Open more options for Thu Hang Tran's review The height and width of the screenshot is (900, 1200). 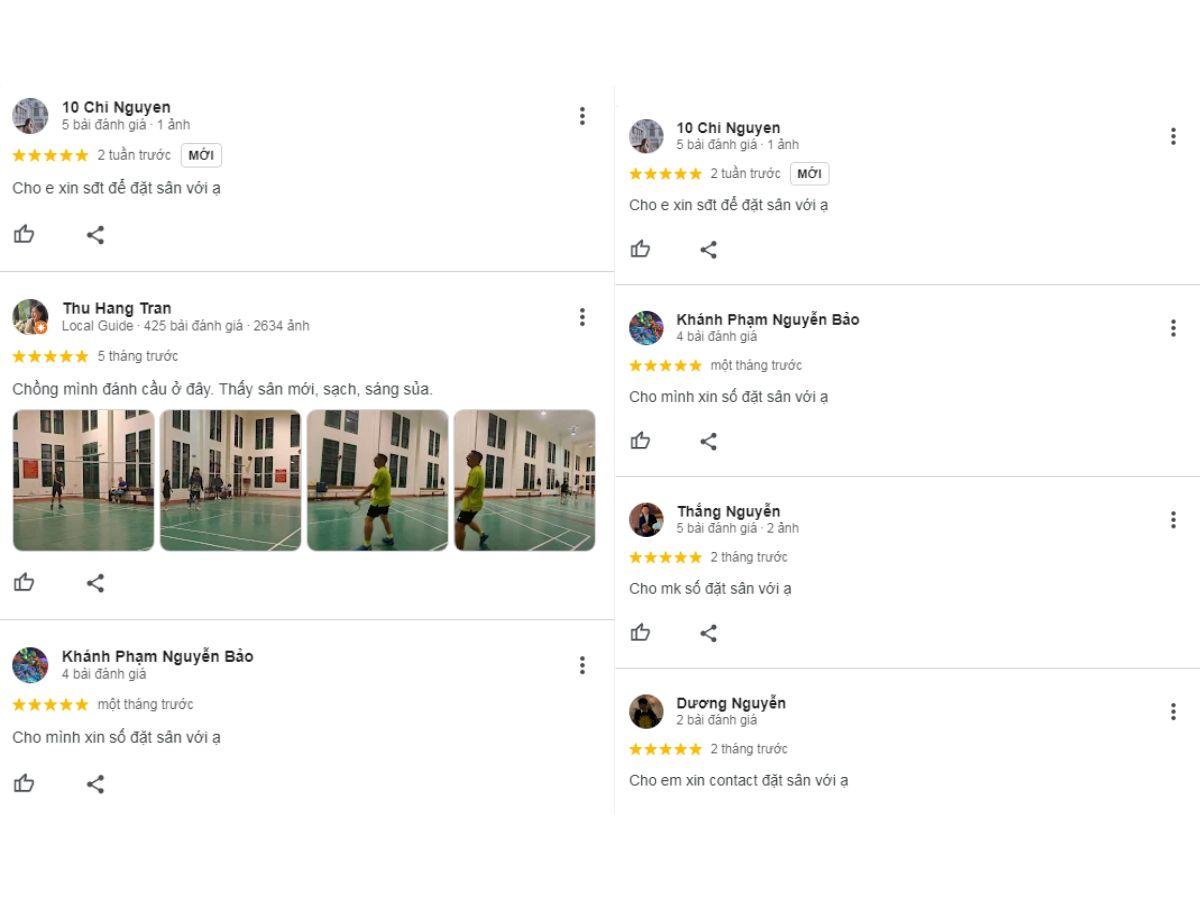(582, 317)
